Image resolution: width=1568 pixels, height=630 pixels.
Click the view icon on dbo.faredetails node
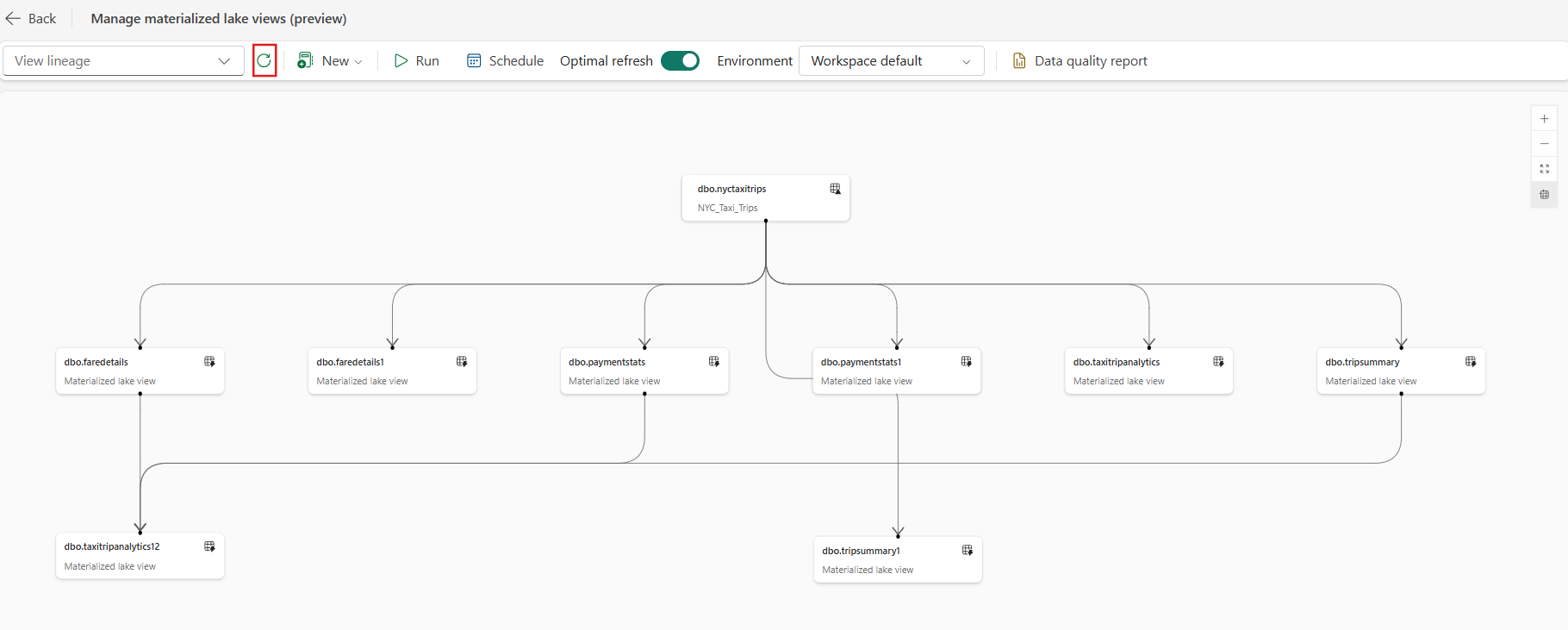tap(209, 362)
